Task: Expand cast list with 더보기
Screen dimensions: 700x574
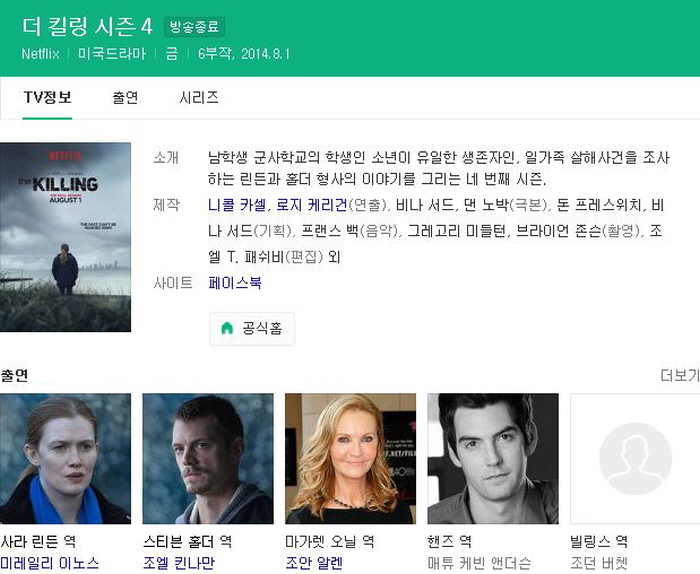Action: (x=679, y=376)
